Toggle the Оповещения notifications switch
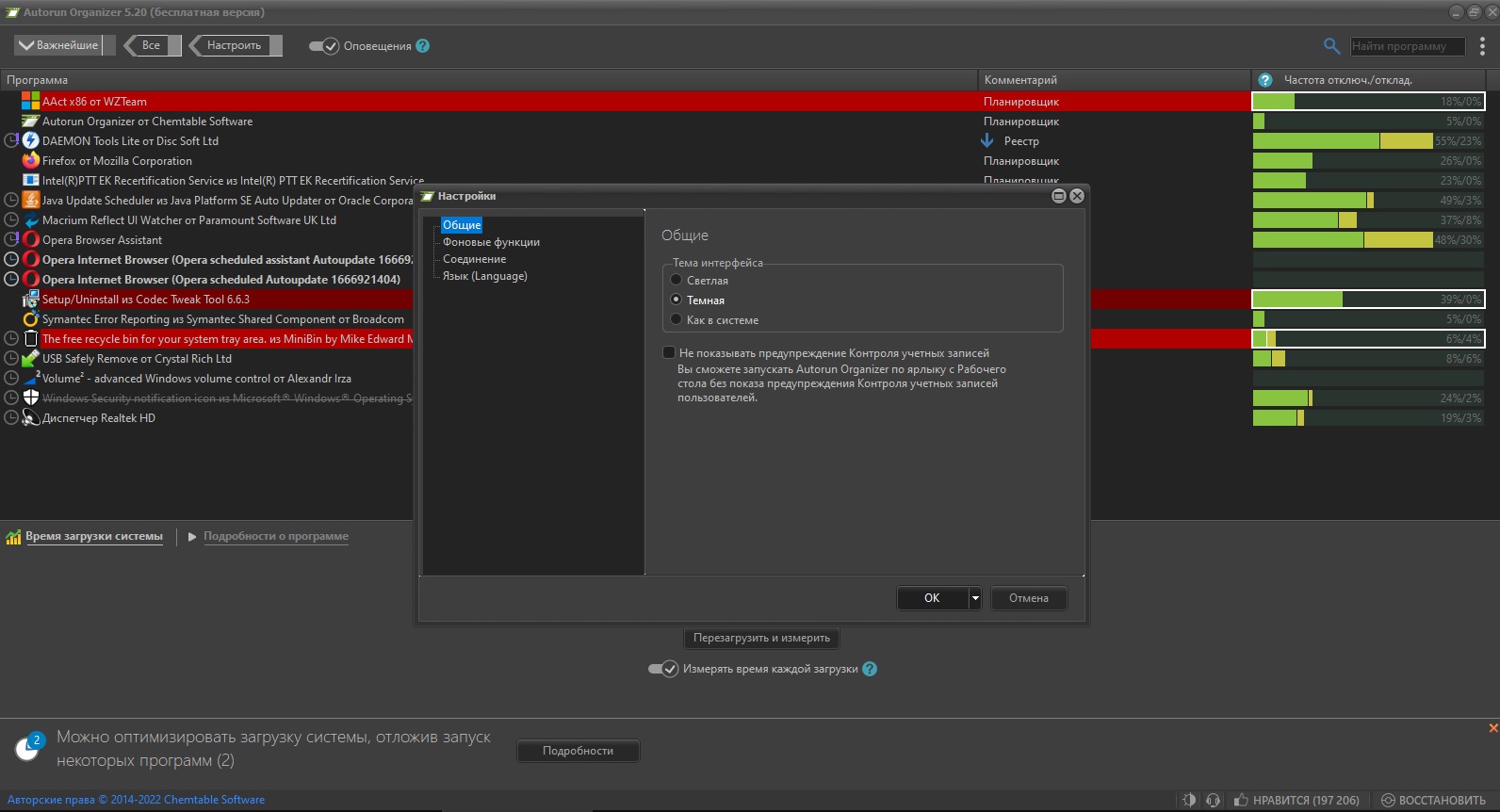 click(x=323, y=45)
